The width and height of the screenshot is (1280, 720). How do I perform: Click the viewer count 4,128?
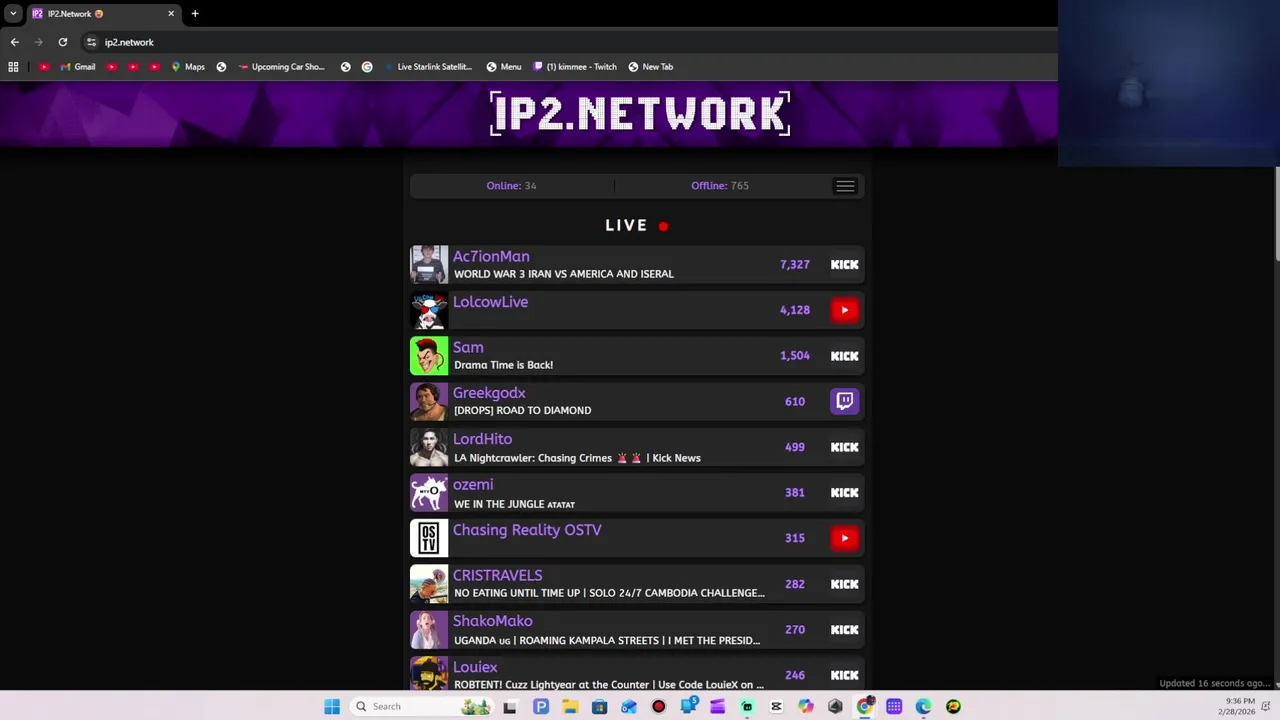pos(795,310)
